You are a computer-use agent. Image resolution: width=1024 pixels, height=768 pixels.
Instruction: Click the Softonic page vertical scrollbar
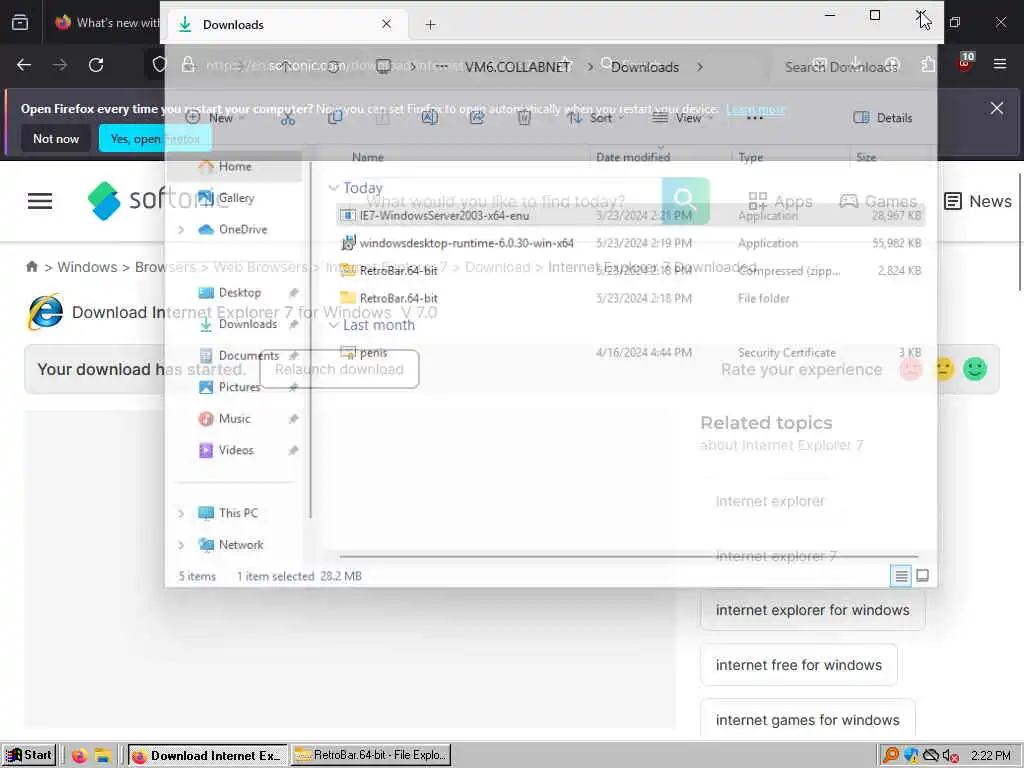coord(1020,232)
